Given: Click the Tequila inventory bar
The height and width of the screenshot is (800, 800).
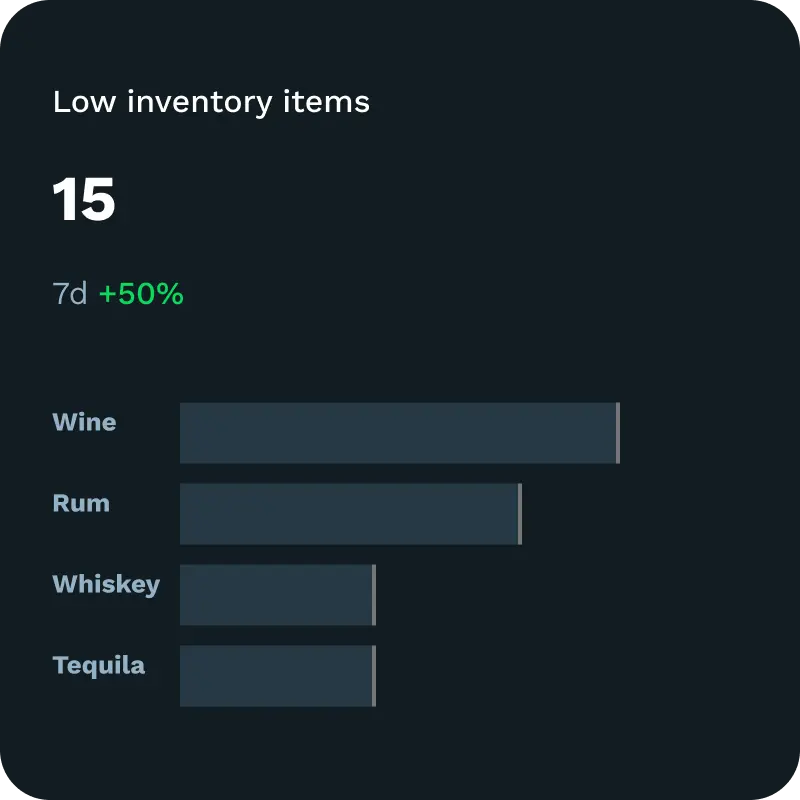Looking at the screenshot, I should coord(276,676).
